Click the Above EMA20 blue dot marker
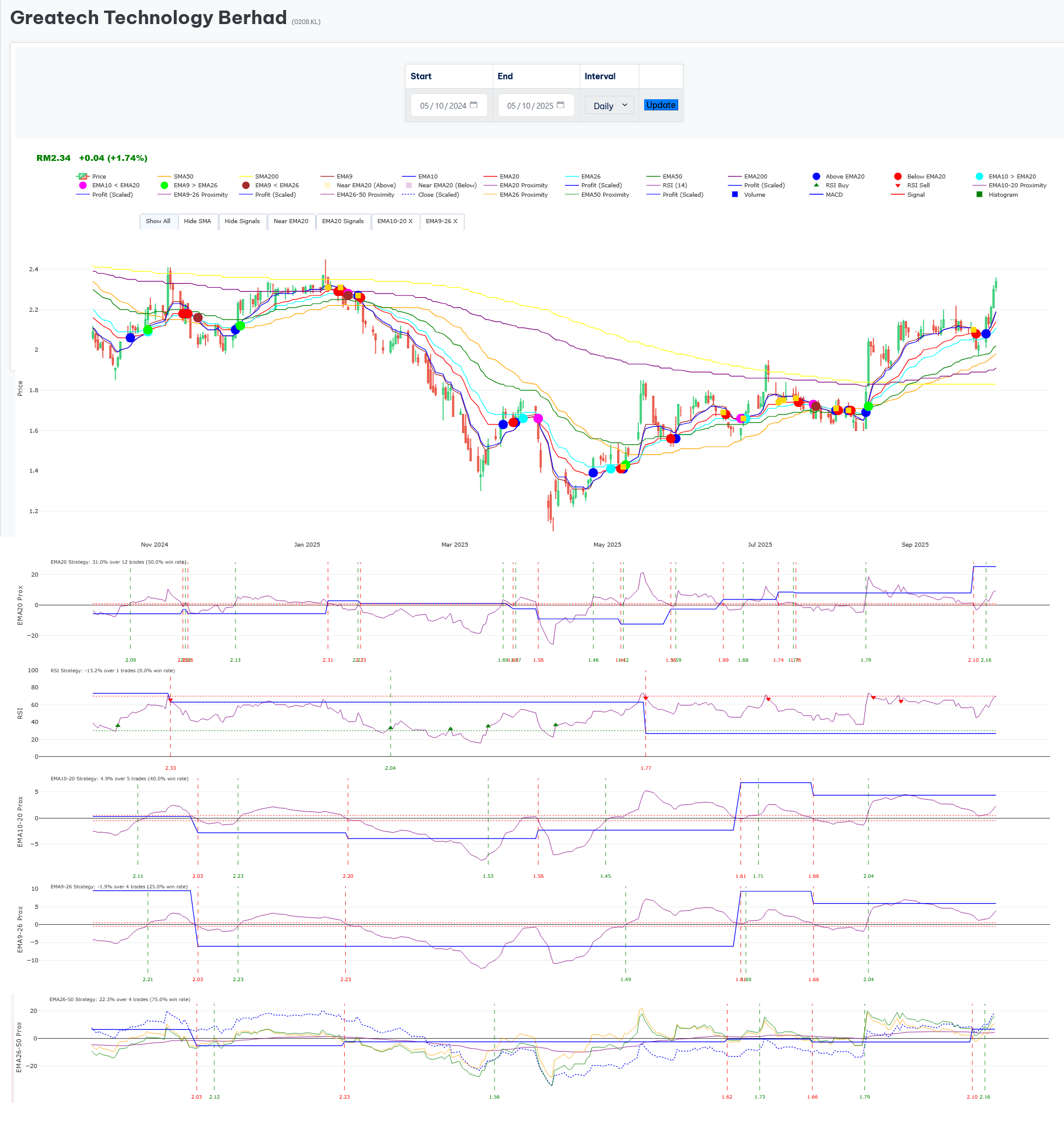1064x1125 pixels. click(x=816, y=176)
